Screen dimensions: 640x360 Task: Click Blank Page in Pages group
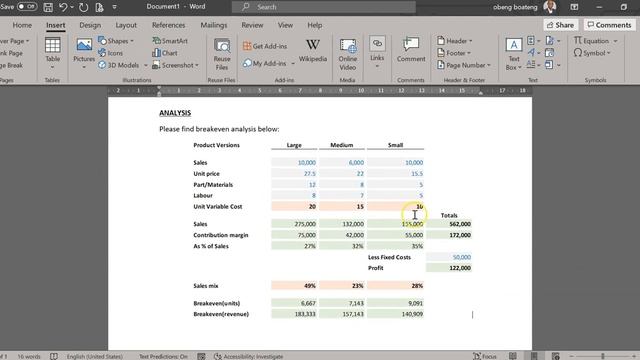tap(11, 53)
